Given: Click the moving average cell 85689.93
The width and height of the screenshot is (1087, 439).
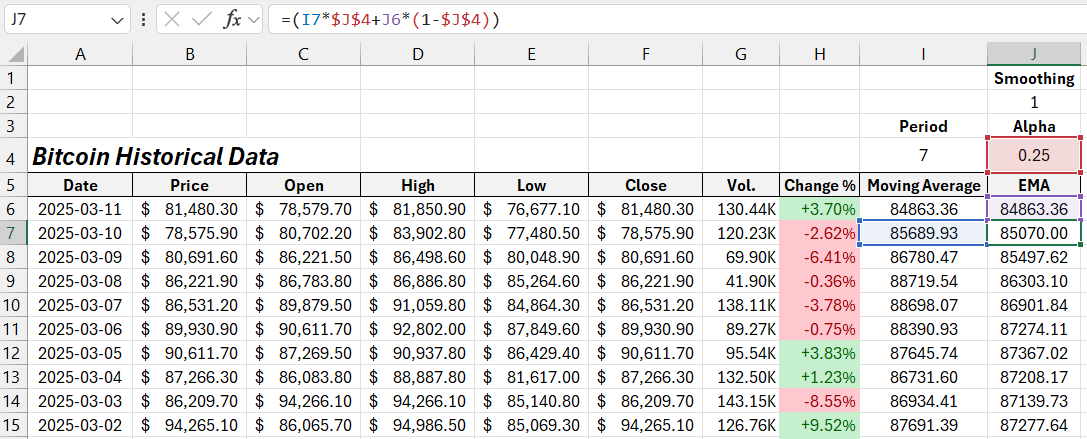Looking at the screenshot, I should (923, 233).
